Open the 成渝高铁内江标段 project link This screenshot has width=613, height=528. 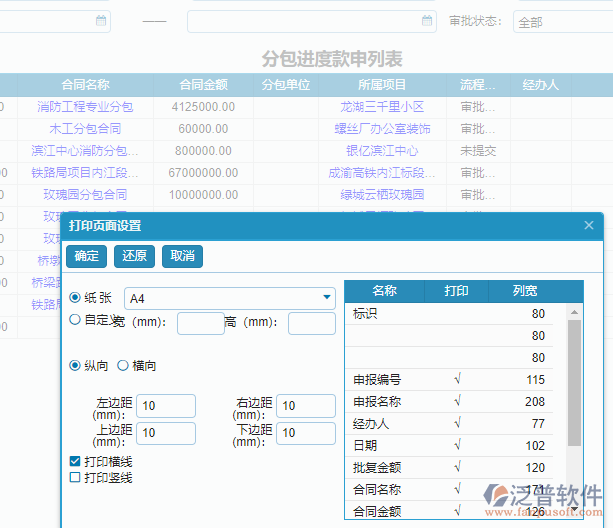tap(382, 172)
